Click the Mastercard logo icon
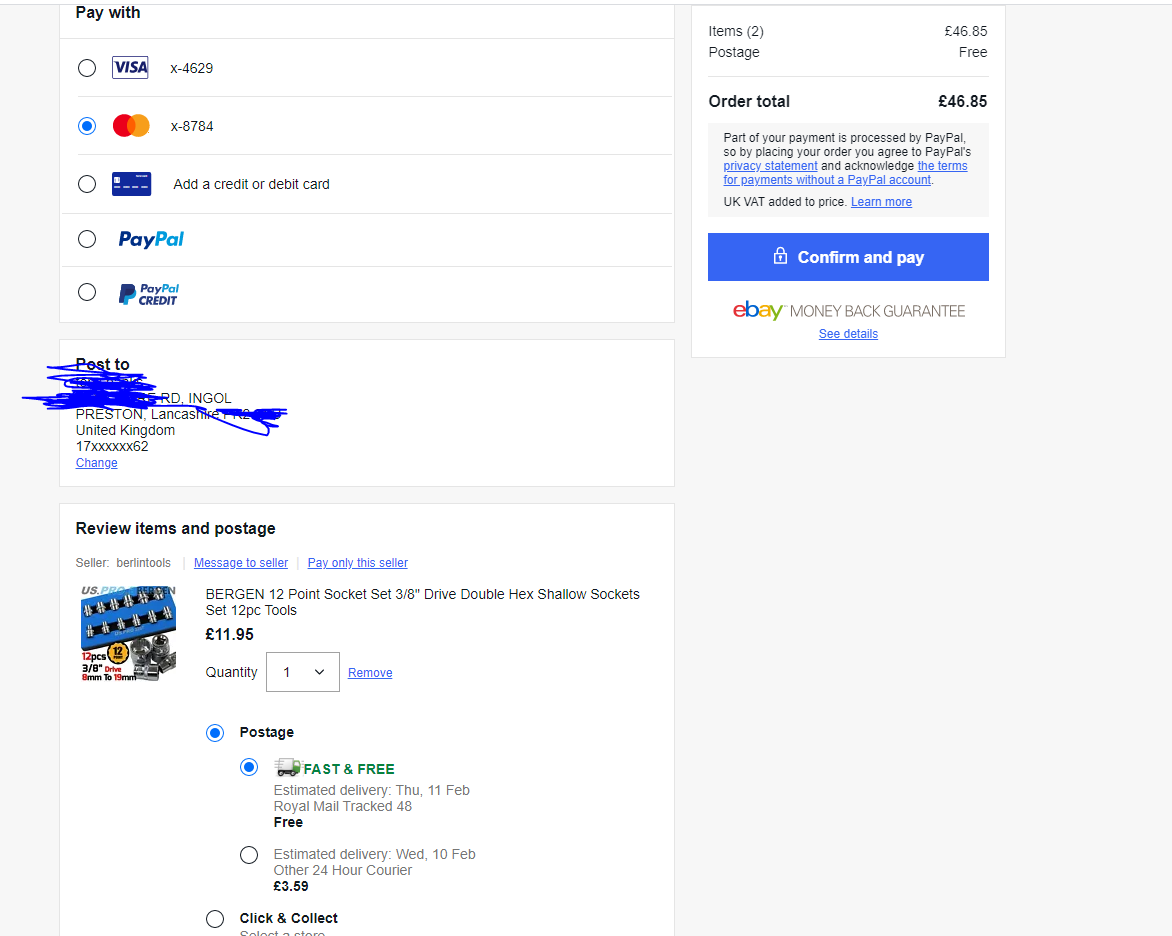 (131, 126)
